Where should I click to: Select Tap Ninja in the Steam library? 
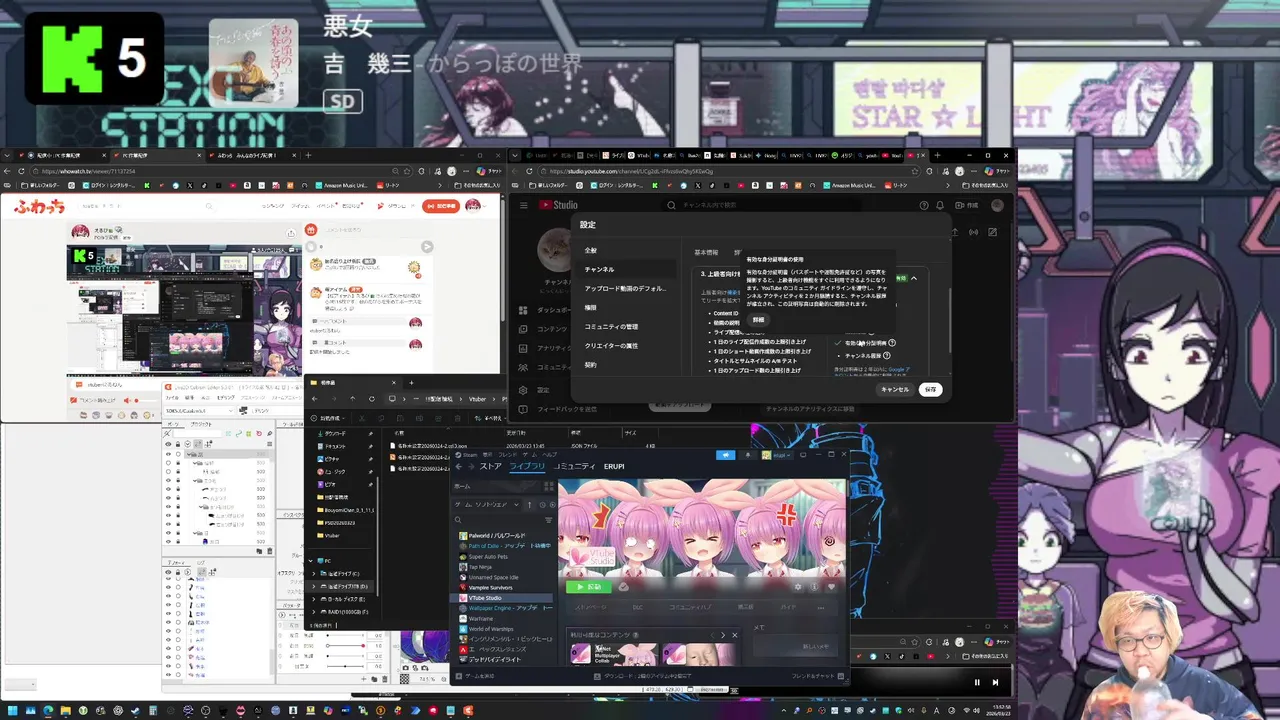pos(480,567)
